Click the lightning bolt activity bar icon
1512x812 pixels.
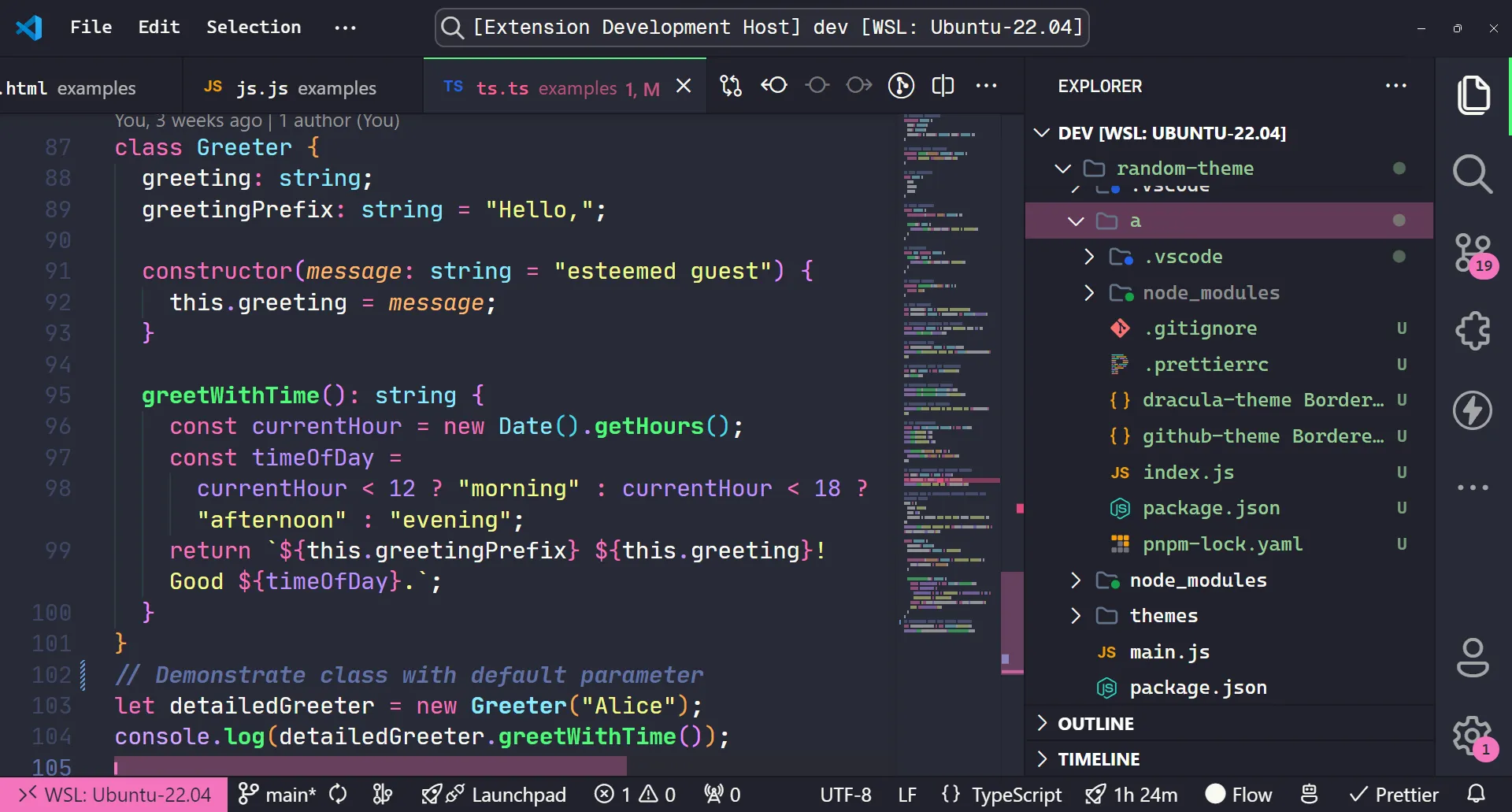point(1473,410)
